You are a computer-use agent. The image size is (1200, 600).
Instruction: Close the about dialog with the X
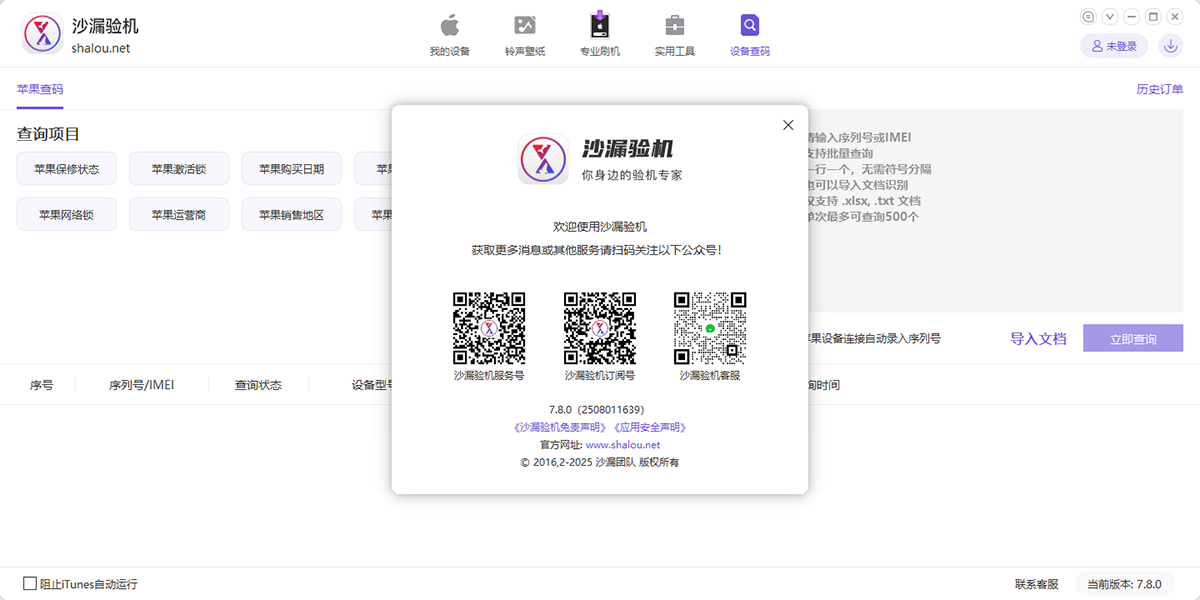point(788,125)
